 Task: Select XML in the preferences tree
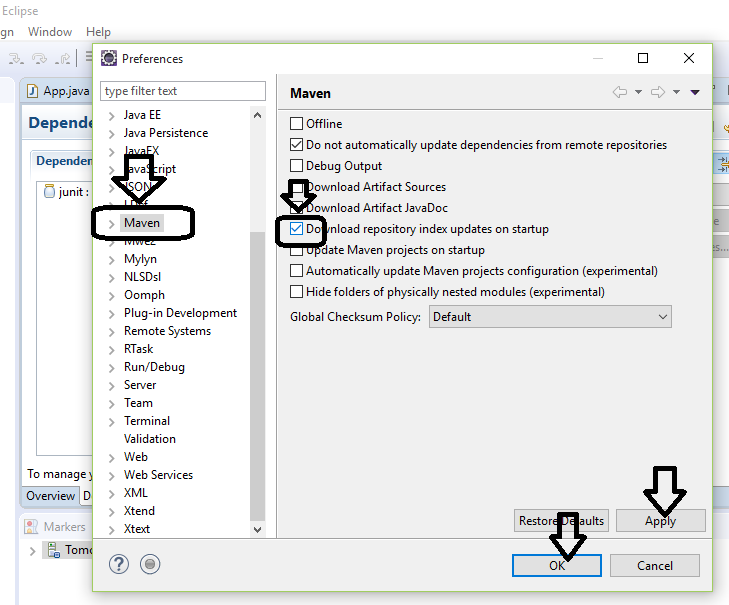point(136,492)
